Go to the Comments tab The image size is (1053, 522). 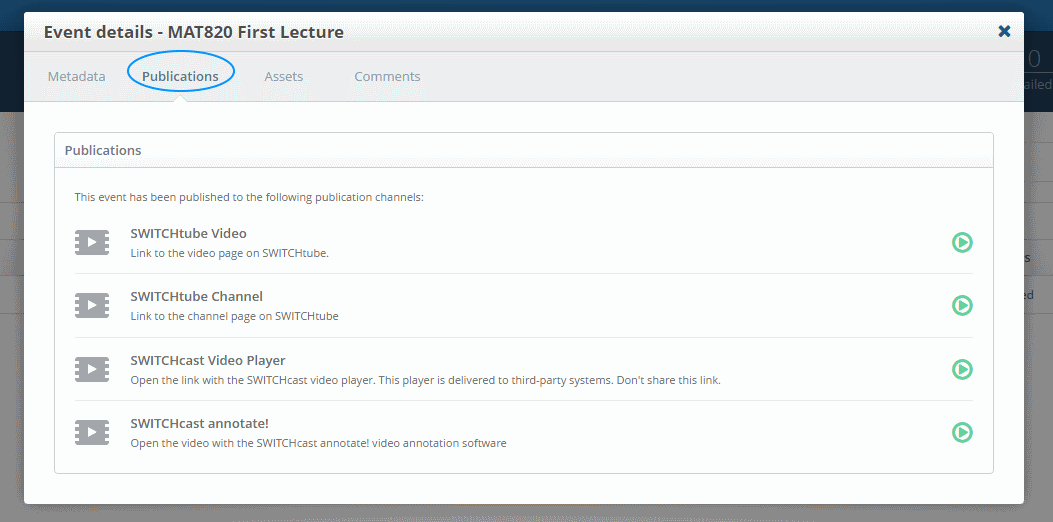click(387, 77)
